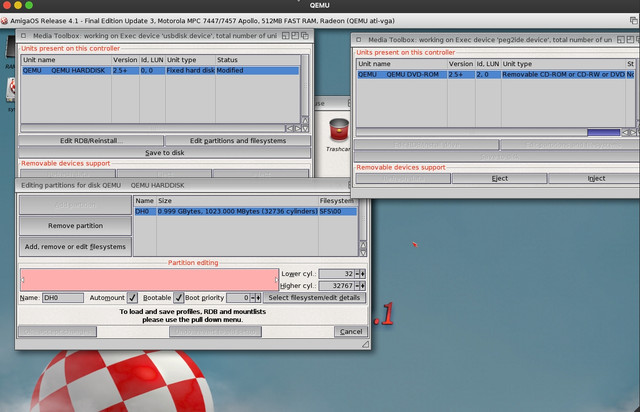640x412 pixels.
Task: Click Select filesystem/edit details button
Action: [314, 298]
